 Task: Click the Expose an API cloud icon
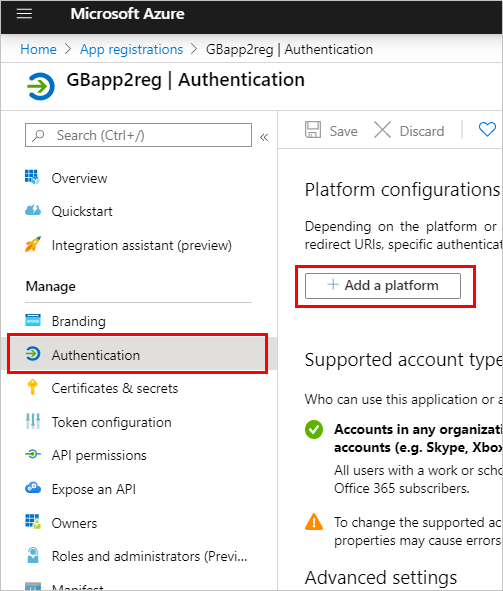[x=33, y=487]
